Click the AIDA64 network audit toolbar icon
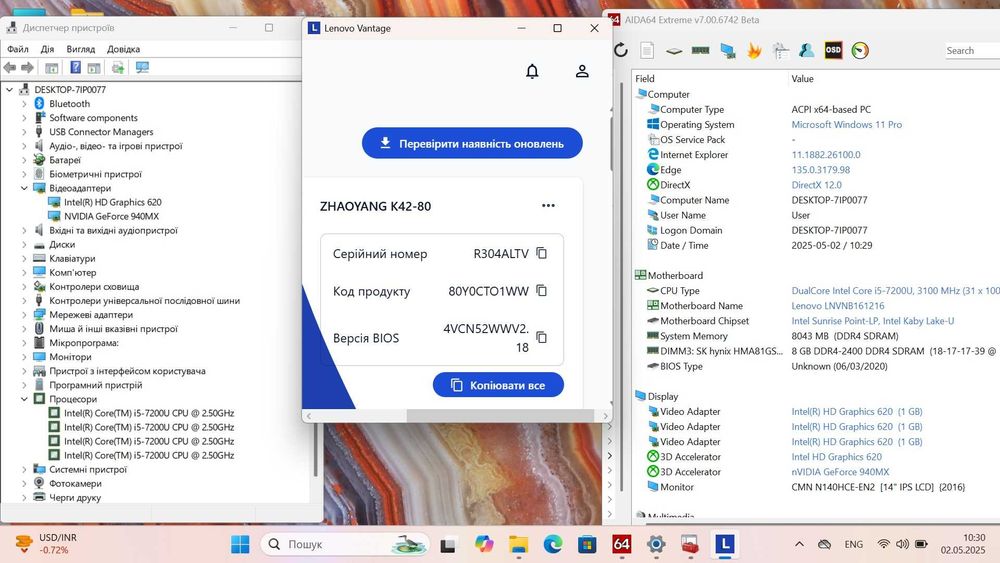This screenshot has width=1000, height=563. (x=781, y=50)
